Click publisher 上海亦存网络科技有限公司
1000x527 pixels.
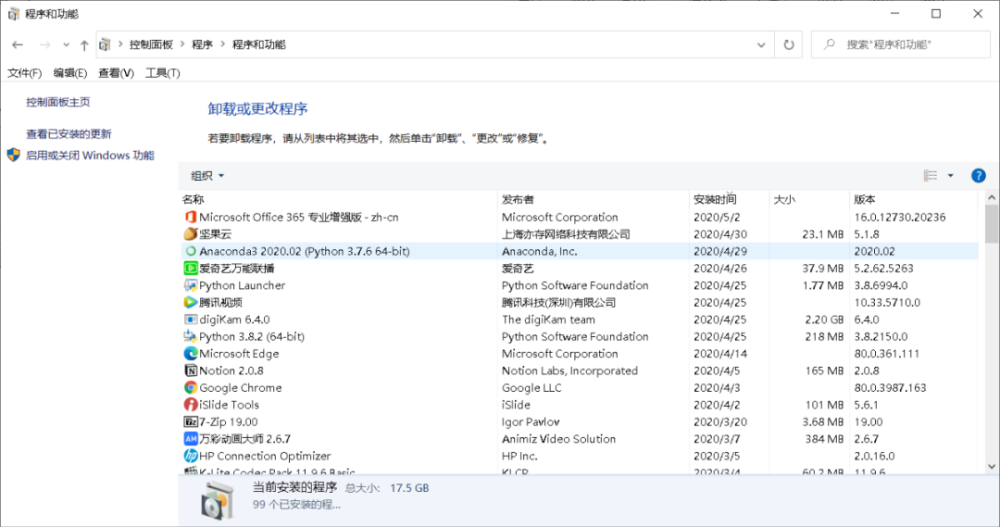(x=566, y=234)
